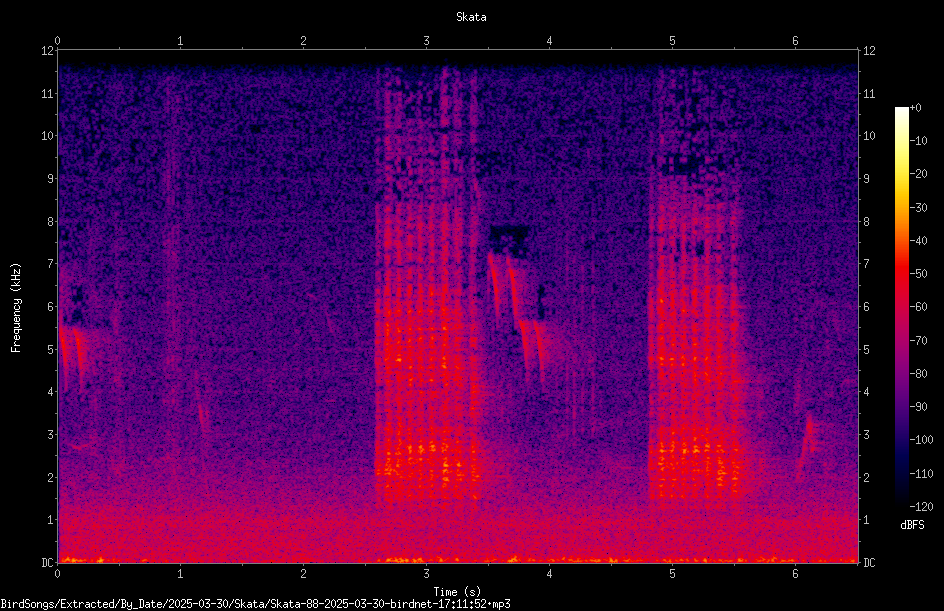
Task: Click the "DC" tick on the left frequency axis
Action: [x=47, y=563]
